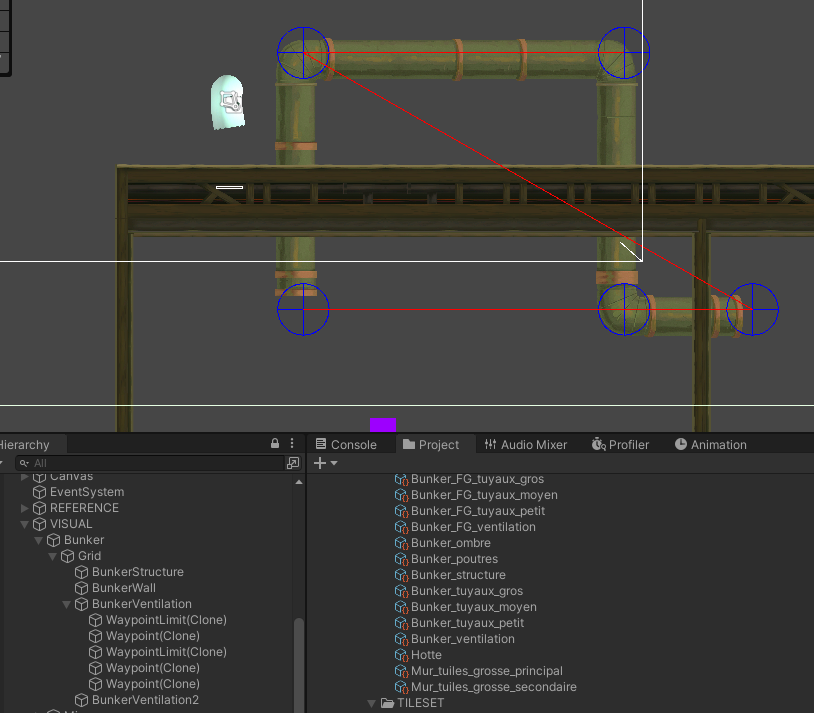Click the search magnifier icon in Hierarchy
The width and height of the screenshot is (814, 713).
click(x=22, y=463)
